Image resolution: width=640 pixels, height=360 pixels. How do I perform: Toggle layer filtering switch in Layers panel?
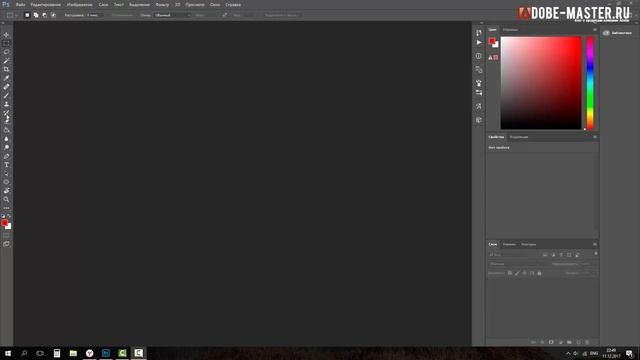(x=596, y=254)
